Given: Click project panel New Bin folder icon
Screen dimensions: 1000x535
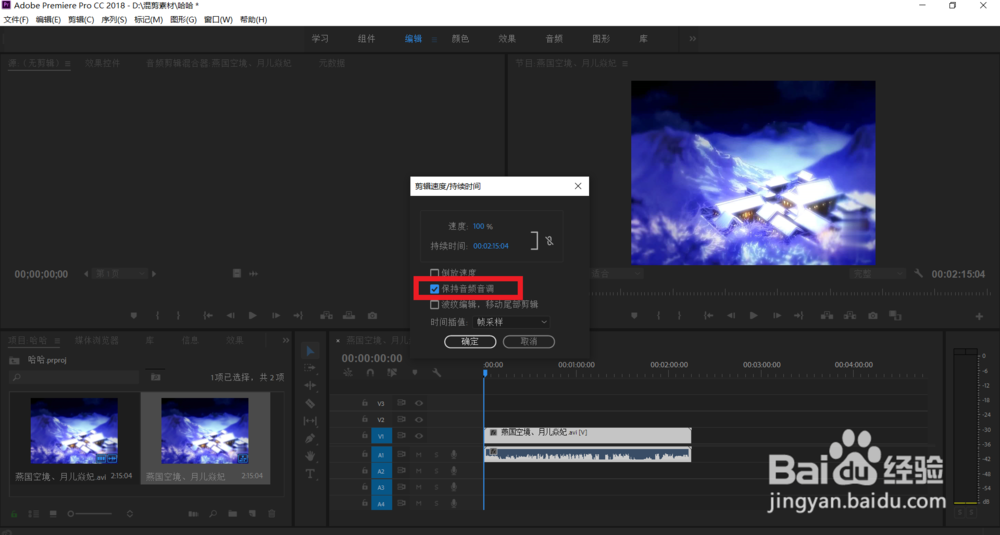Looking at the screenshot, I should click(233, 514).
